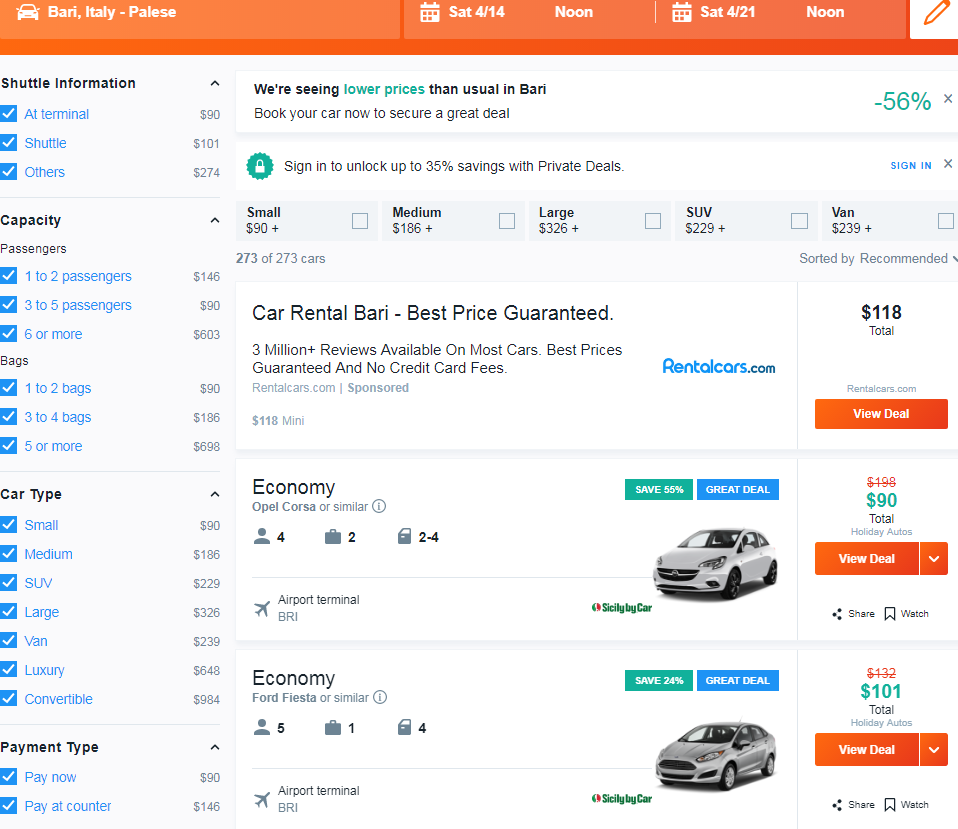Open the Car Rental Bari Best Price ad title
The height and width of the screenshot is (829, 958).
coord(433,313)
